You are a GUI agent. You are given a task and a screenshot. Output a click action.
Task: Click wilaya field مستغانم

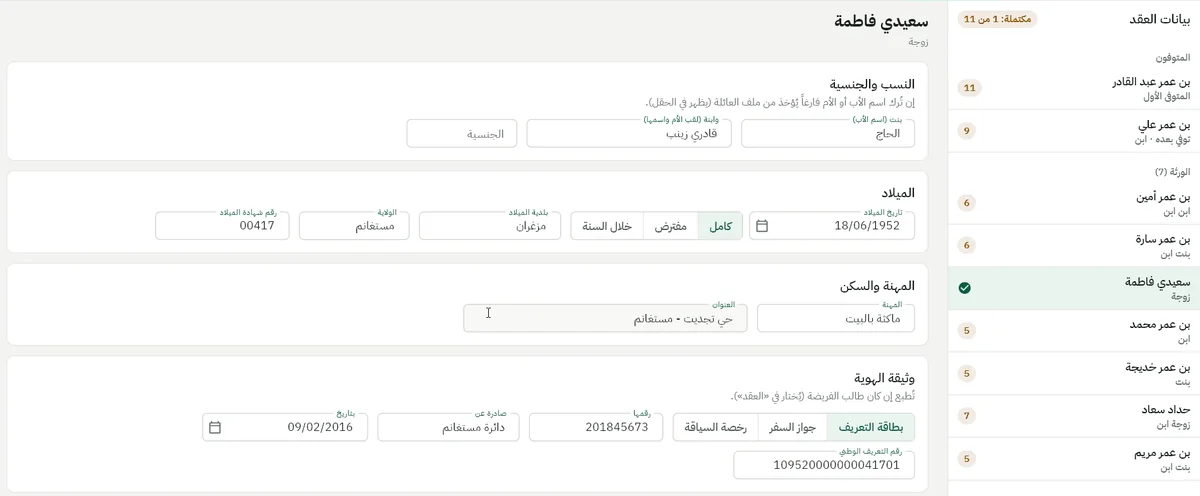tap(354, 226)
